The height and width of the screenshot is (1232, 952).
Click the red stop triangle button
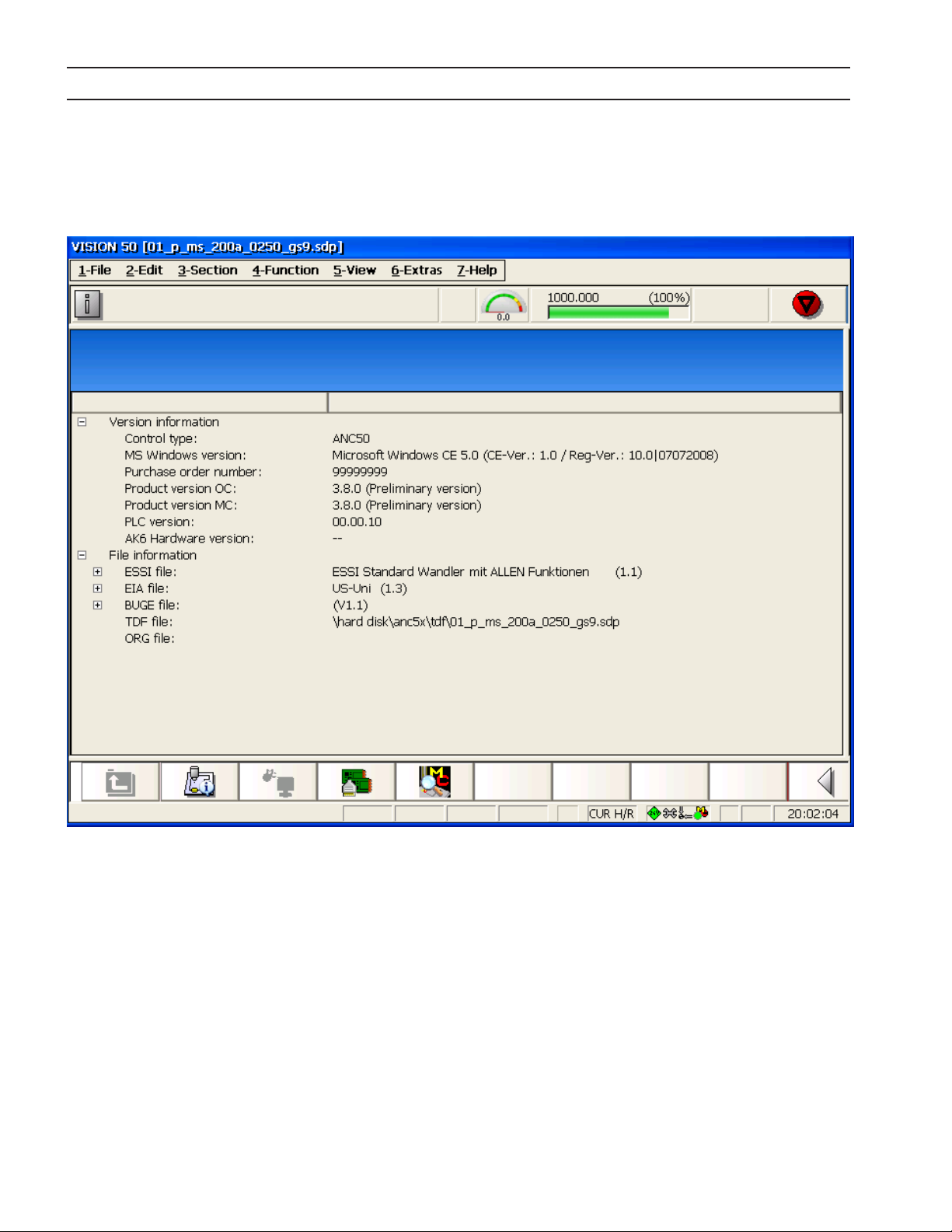(807, 304)
